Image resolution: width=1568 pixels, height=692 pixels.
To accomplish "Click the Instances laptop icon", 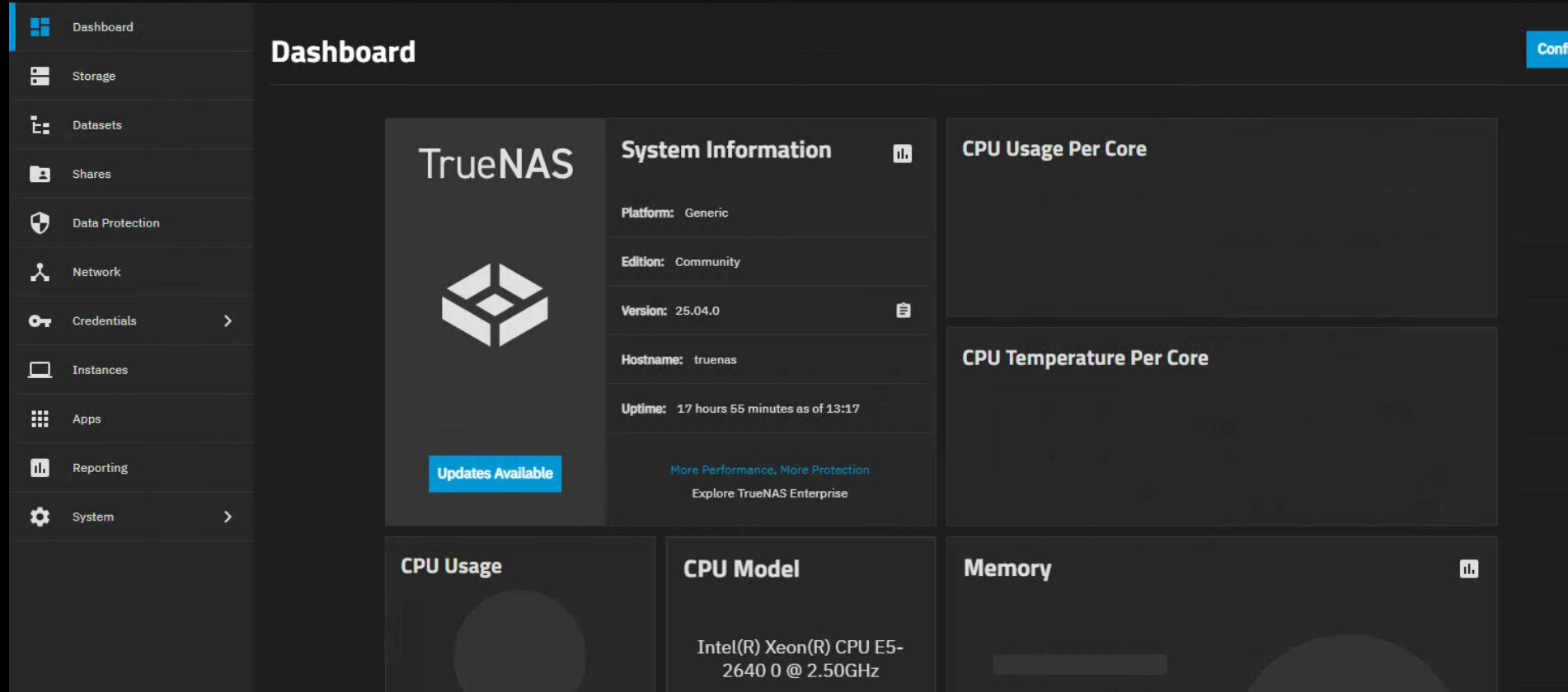I will tap(40, 370).
